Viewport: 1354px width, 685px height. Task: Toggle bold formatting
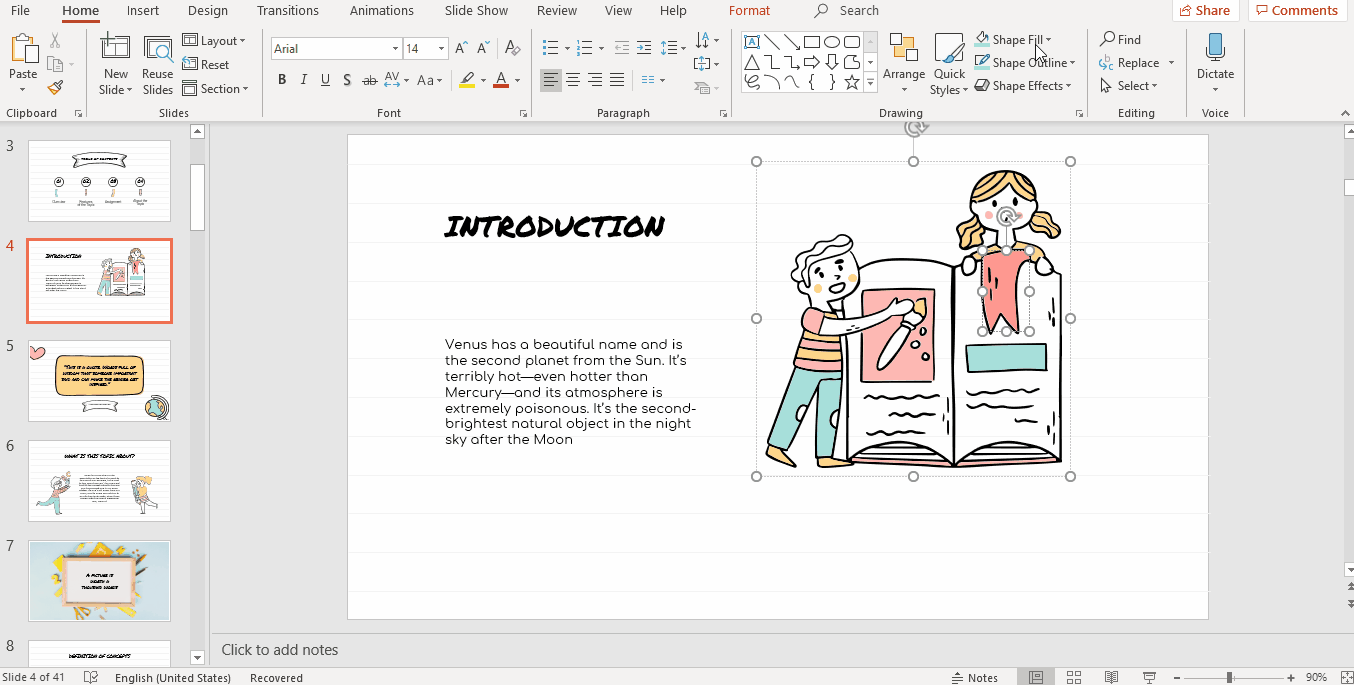coord(282,79)
